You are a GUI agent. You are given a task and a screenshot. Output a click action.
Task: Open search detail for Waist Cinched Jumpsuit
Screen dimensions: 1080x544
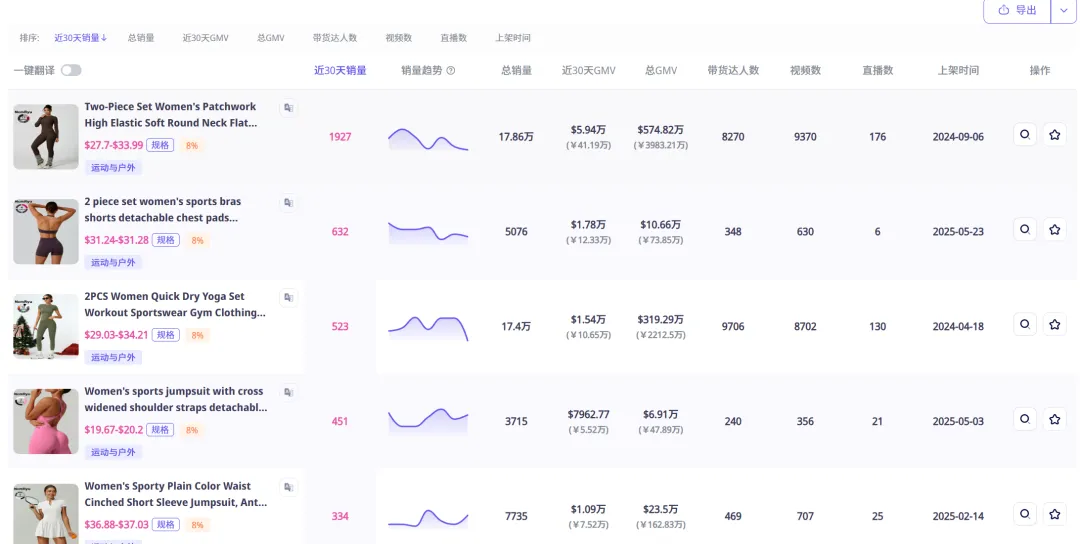[x=1025, y=514]
